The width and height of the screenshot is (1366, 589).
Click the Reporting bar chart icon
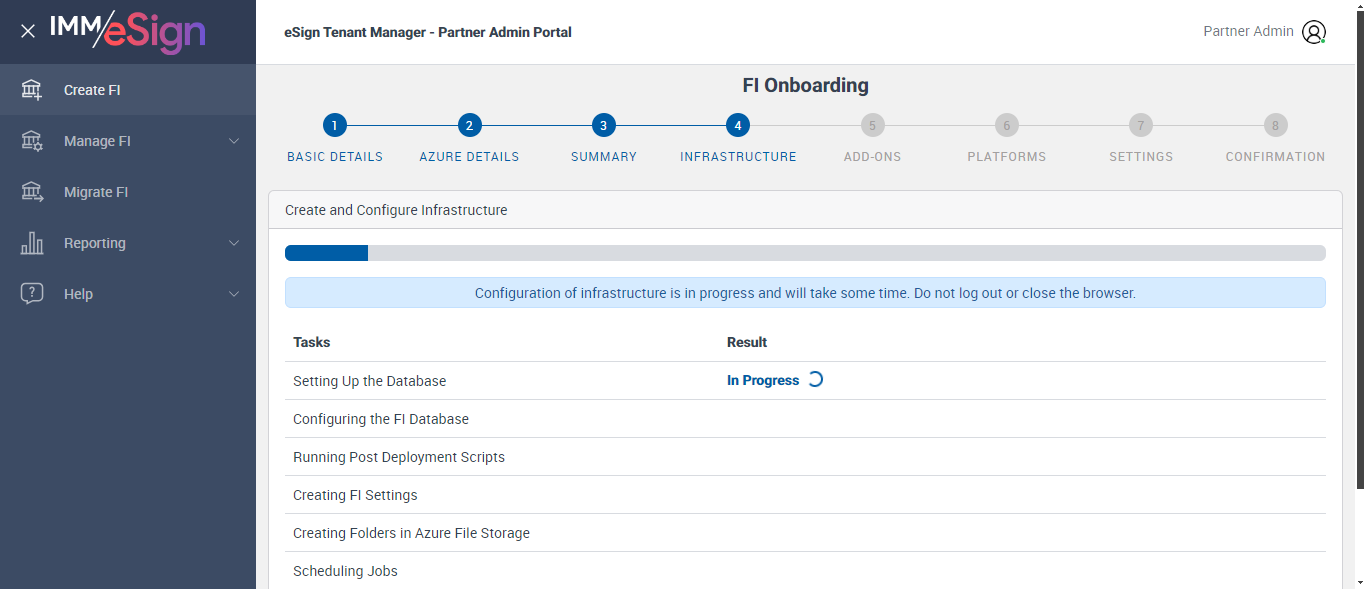tap(32, 243)
